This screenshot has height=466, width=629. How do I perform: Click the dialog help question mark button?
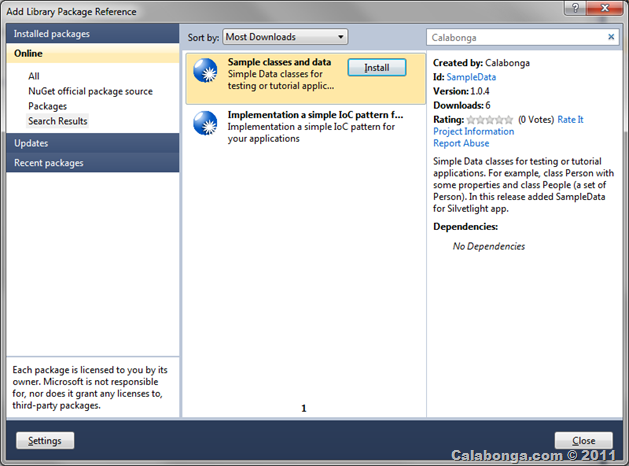575,8
